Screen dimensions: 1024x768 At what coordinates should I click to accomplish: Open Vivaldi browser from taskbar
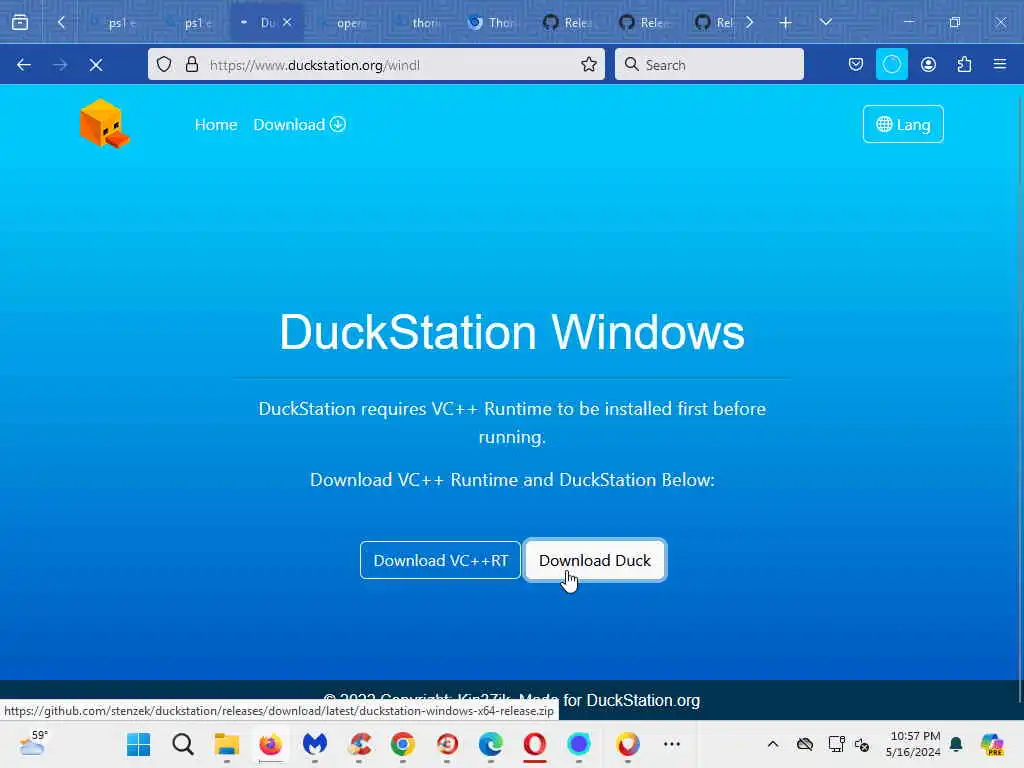point(628,744)
